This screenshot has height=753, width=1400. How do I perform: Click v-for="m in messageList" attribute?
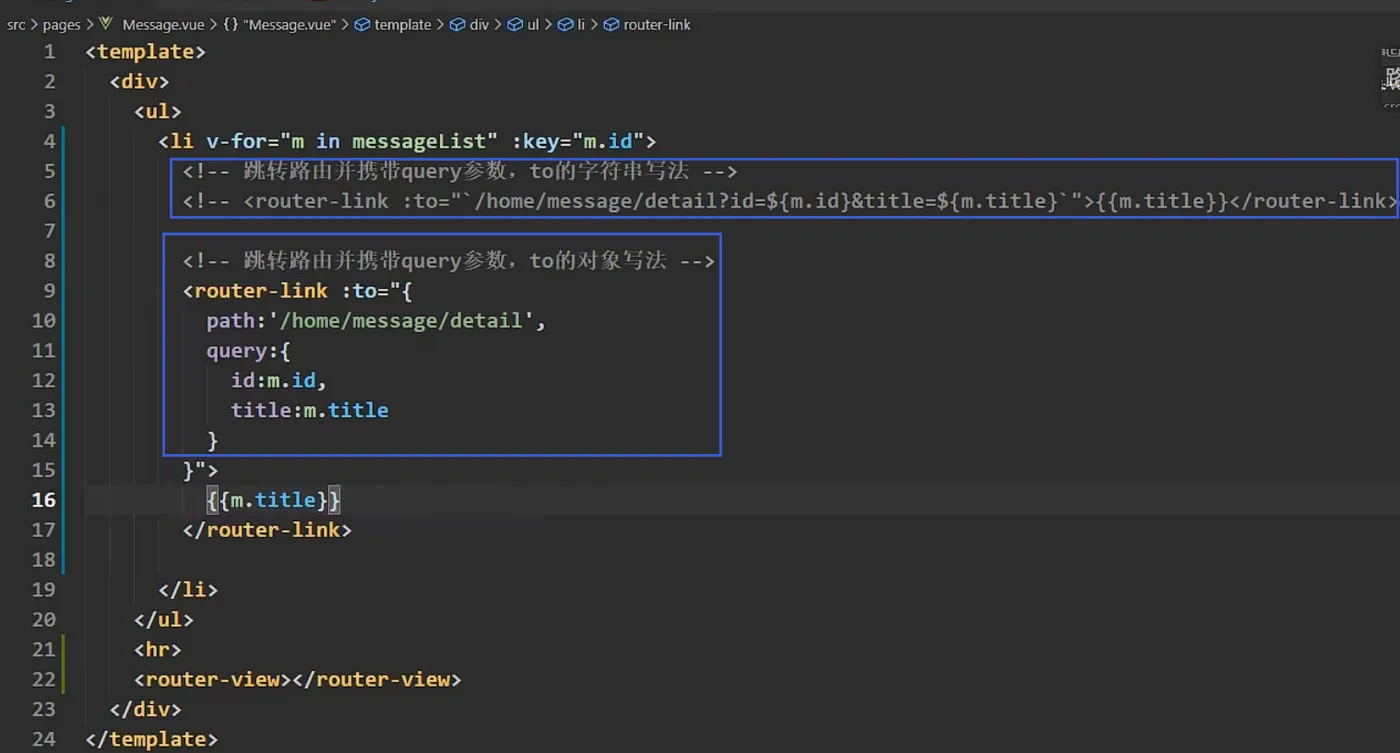[352, 141]
